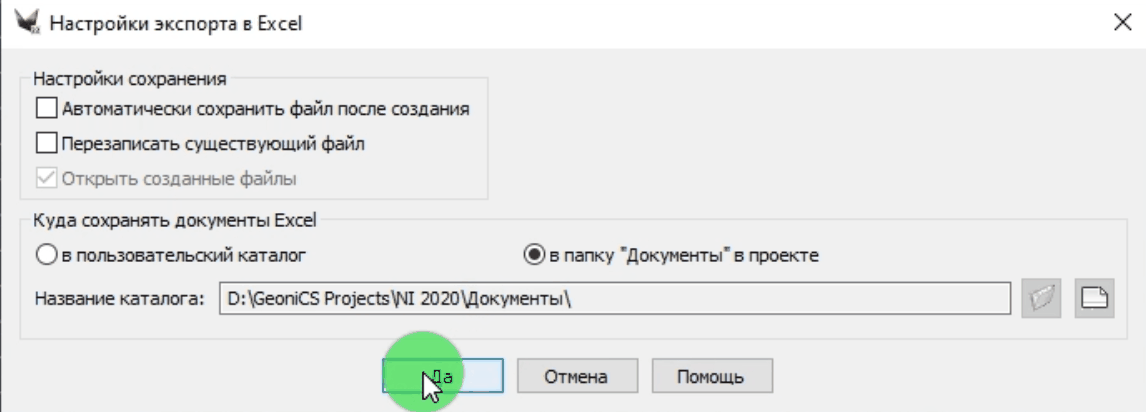Check 'Перезаписать существующий файл' option
The width and height of the screenshot is (1146, 412).
46,144
